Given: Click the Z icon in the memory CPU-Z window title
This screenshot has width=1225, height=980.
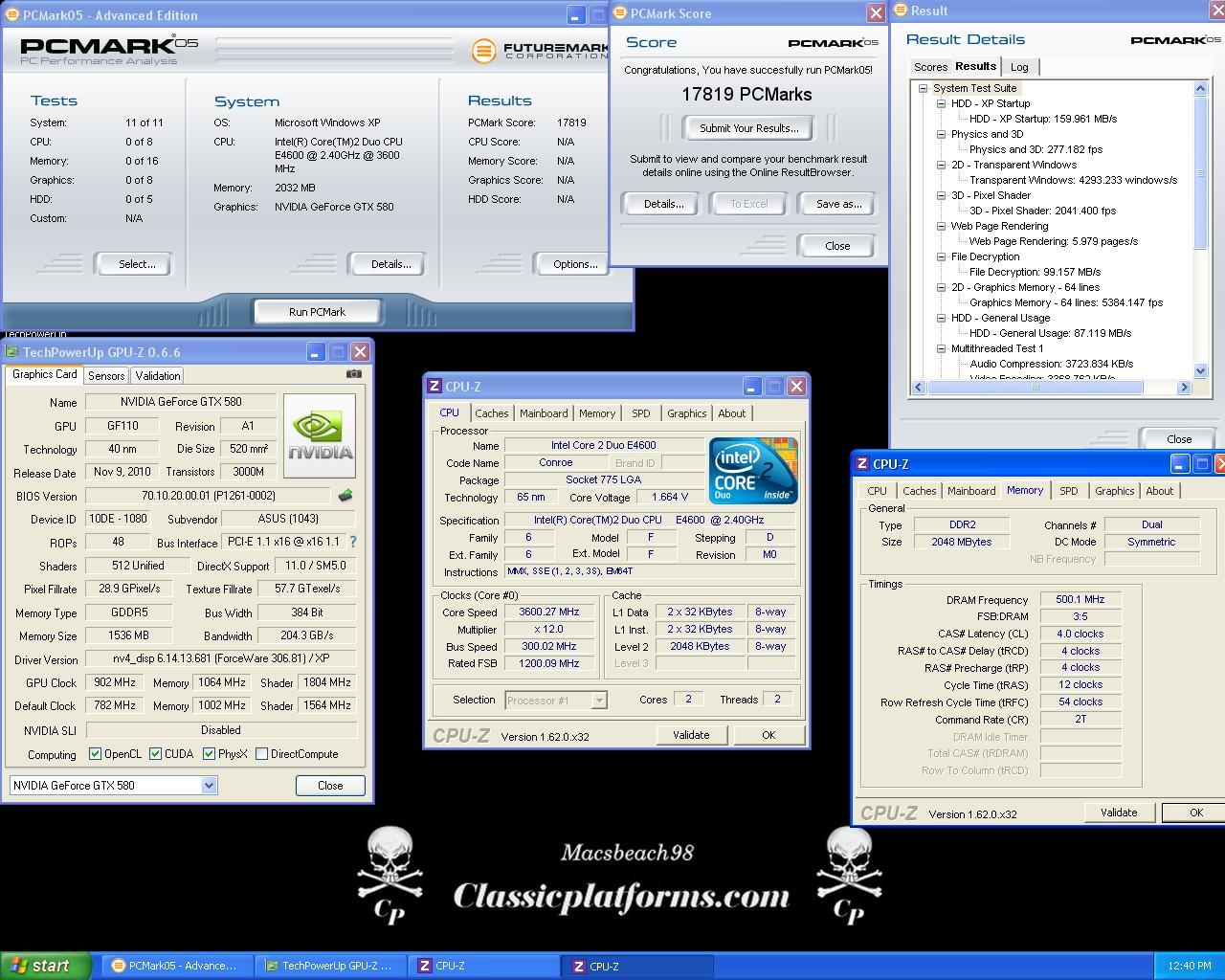Looking at the screenshot, I should click(x=862, y=464).
